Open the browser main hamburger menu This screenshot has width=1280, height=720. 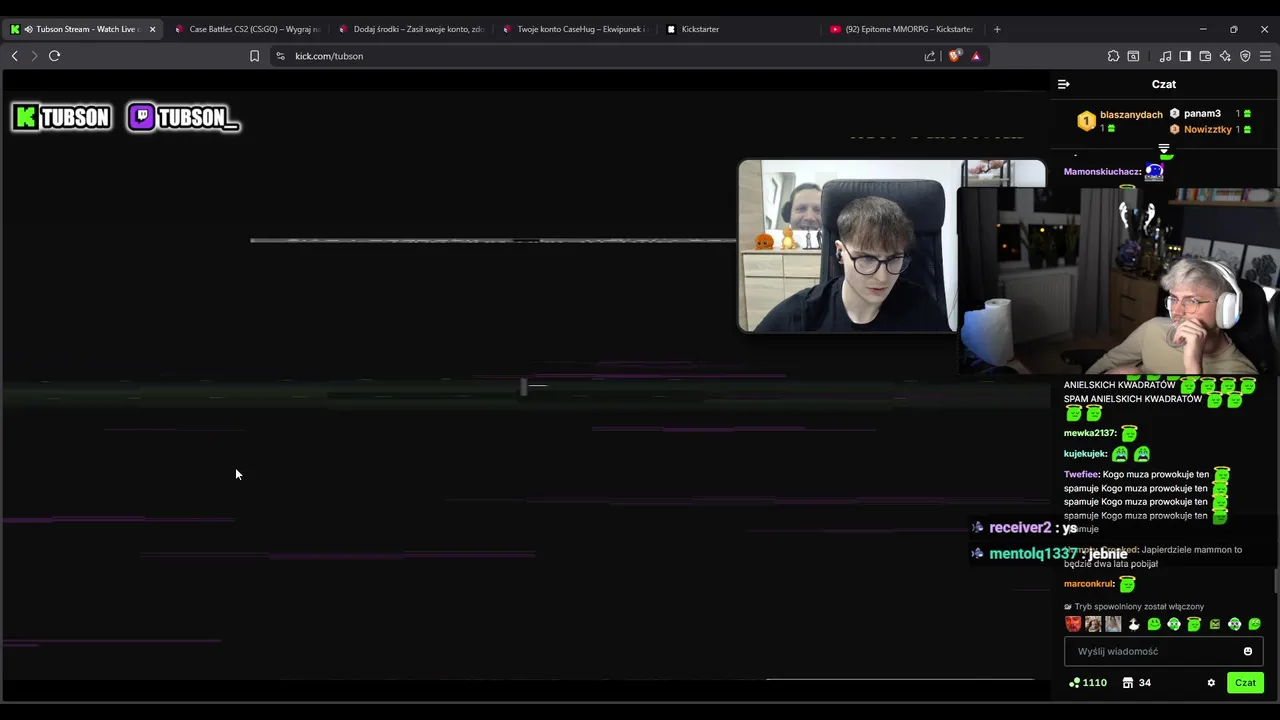pyautogui.click(x=1265, y=56)
